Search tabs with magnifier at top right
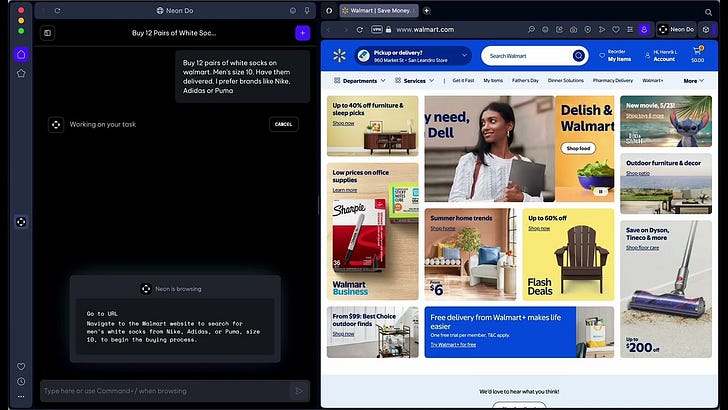Image resolution: width=728 pixels, height=410 pixels. coord(708,12)
